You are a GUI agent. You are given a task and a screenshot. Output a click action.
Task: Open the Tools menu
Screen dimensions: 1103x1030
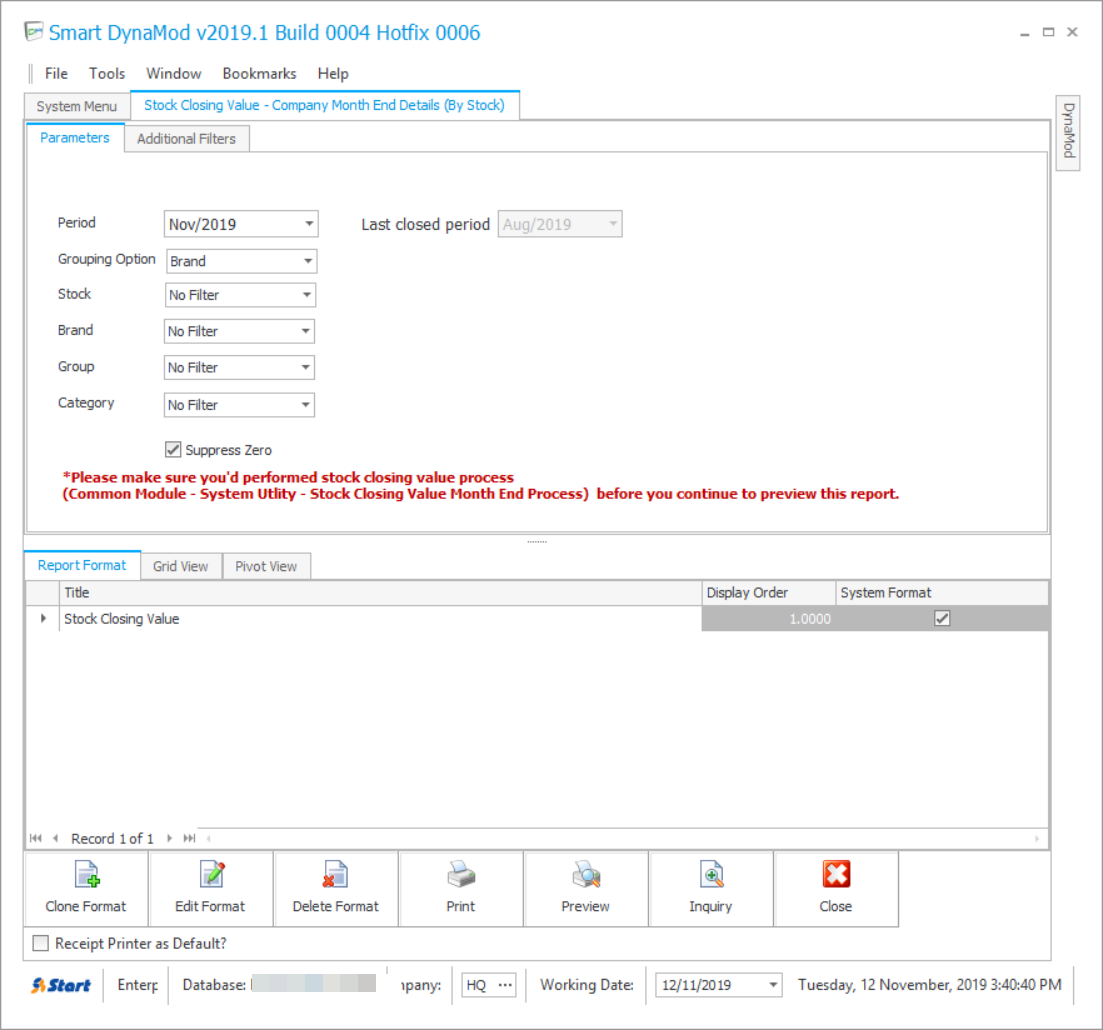(x=107, y=73)
